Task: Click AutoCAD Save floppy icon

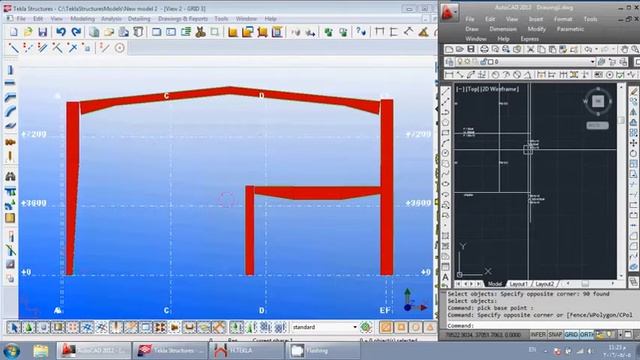Action: point(471,49)
